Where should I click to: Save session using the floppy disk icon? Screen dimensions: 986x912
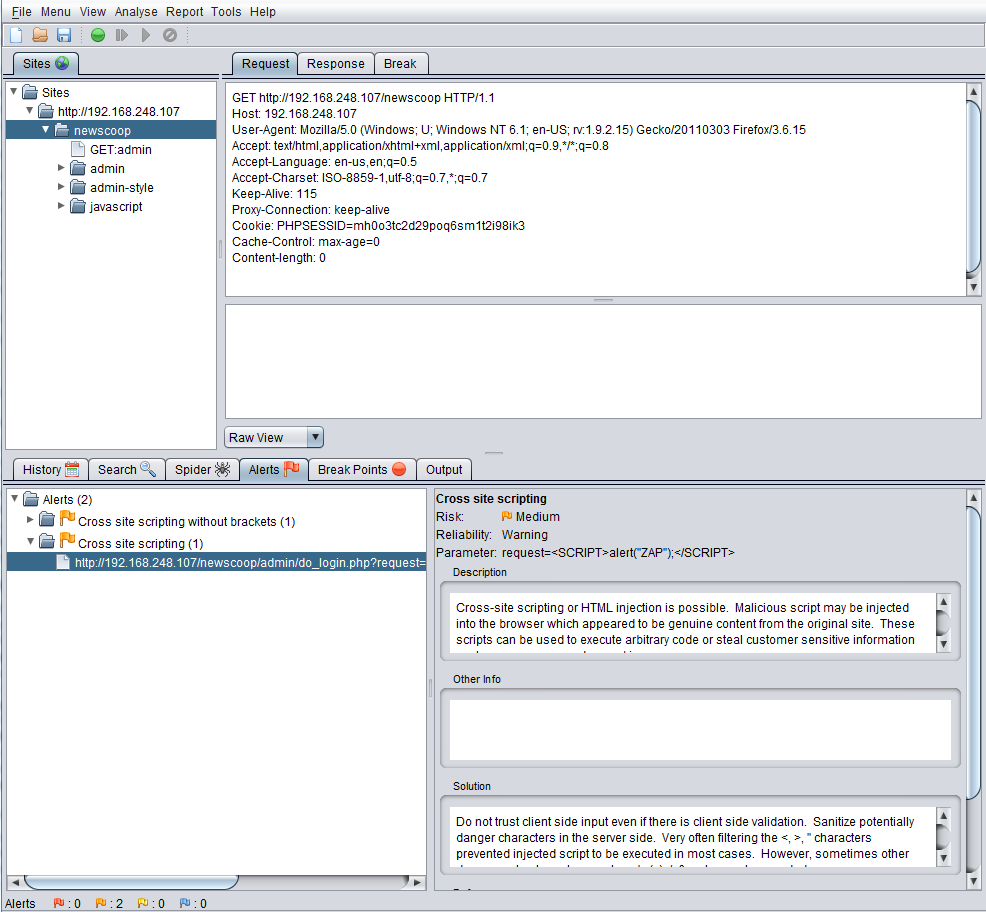(63, 35)
